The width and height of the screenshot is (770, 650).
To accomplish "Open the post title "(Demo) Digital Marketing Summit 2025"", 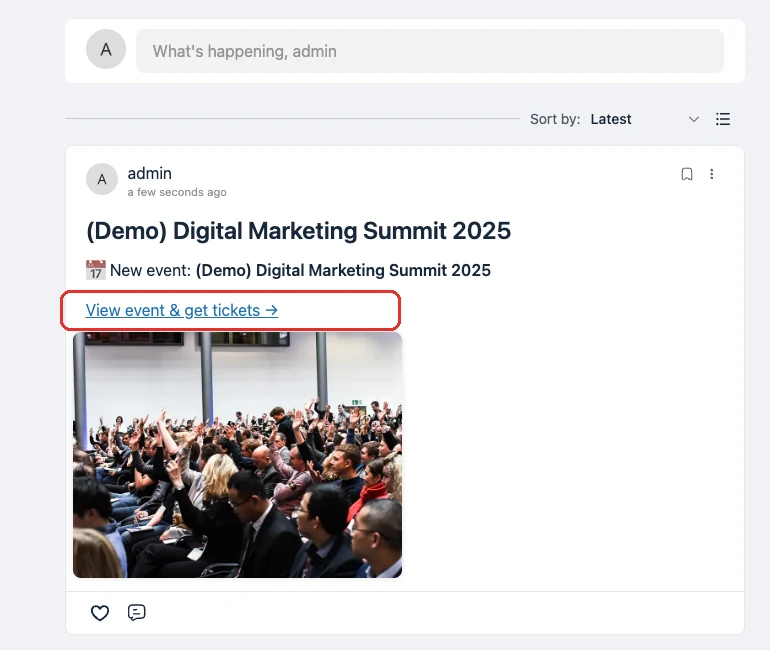I will pyautogui.click(x=299, y=231).
